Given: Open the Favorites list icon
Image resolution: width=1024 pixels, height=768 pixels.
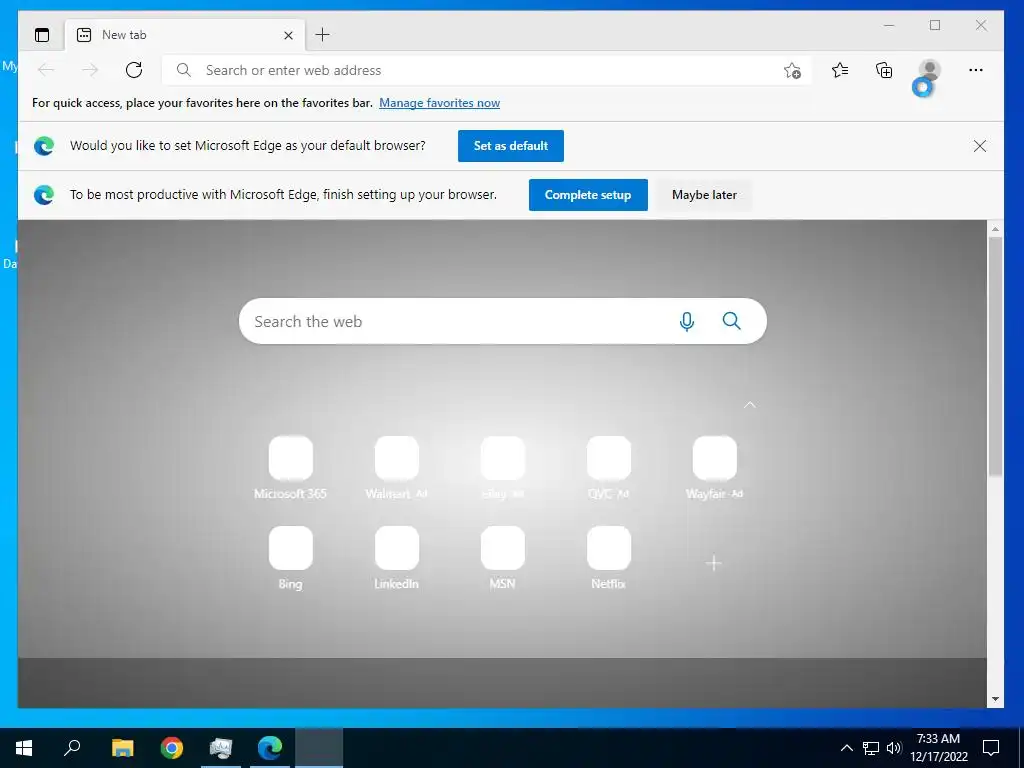Looking at the screenshot, I should [840, 70].
